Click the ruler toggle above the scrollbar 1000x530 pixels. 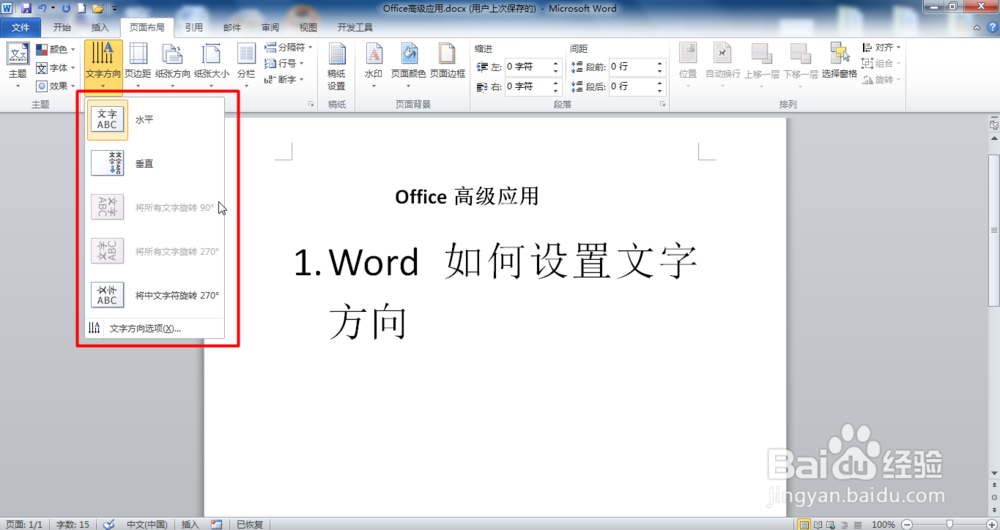coord(994,124)
